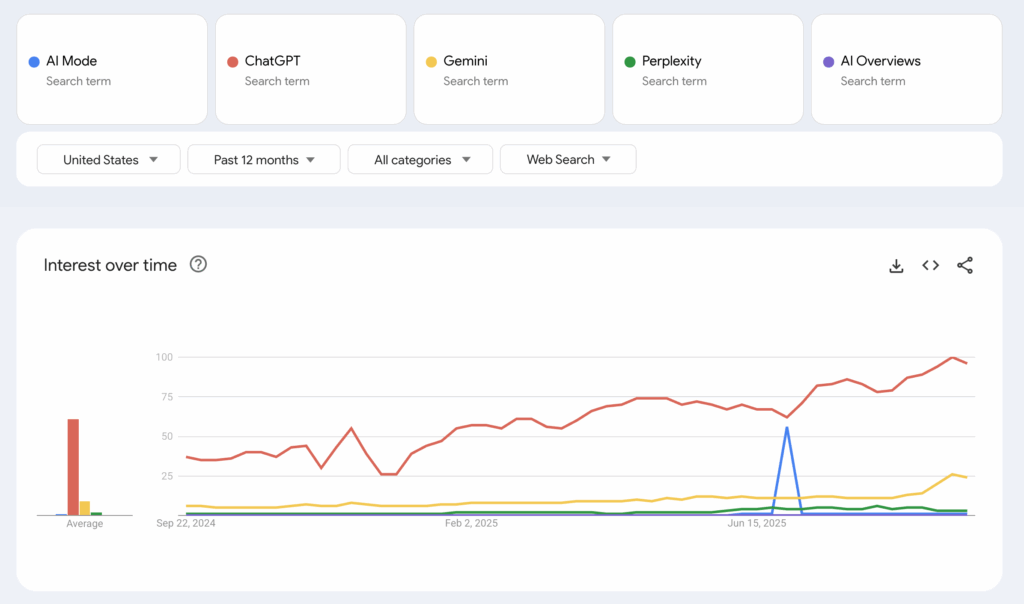This screenshot has width=1024, height=604.
Task: Change the Web Search type dropdown
Action: coord(567,160)
